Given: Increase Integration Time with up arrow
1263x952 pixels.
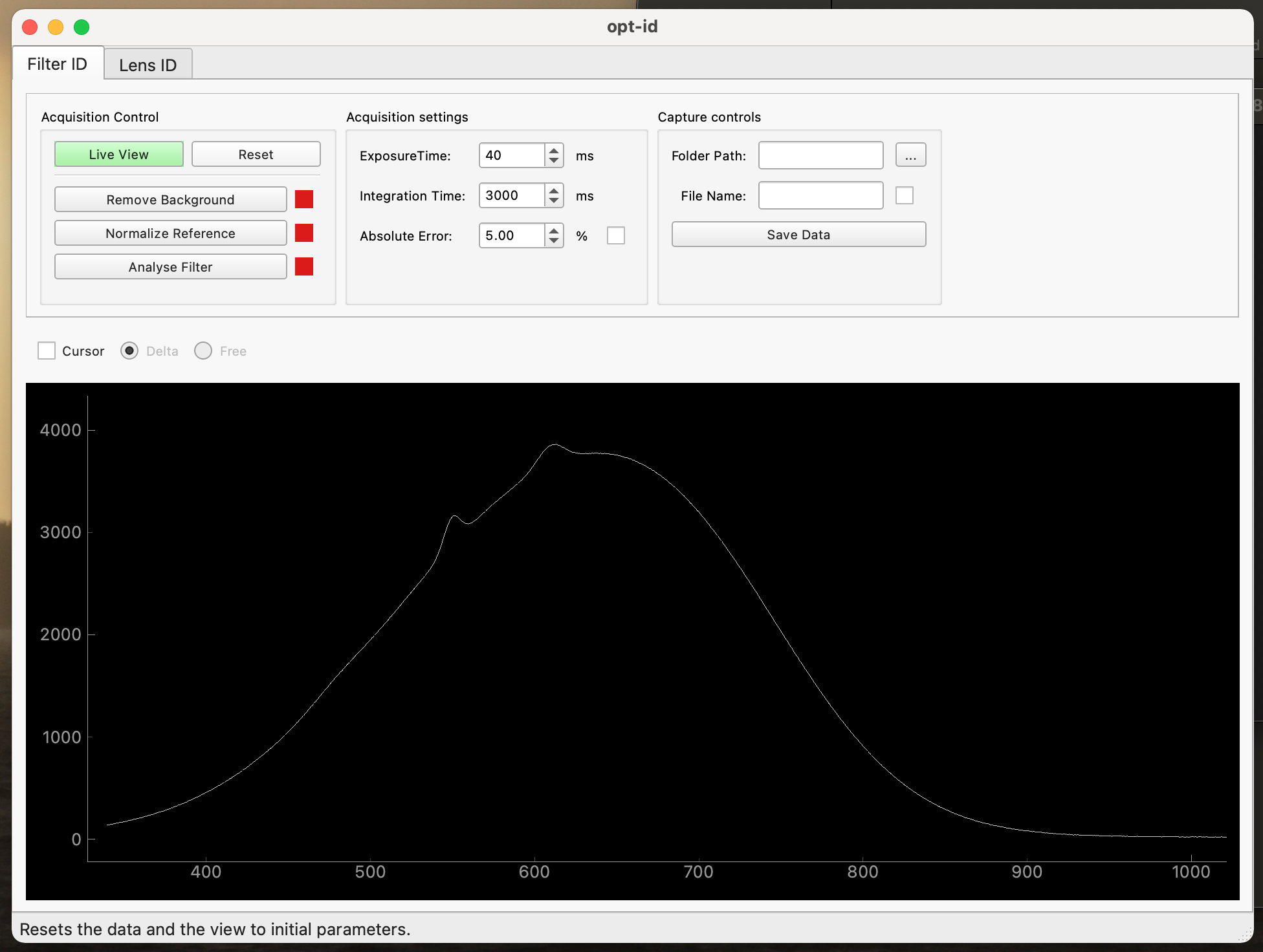Looking at the screenshot, I should [x=554, y=190].
